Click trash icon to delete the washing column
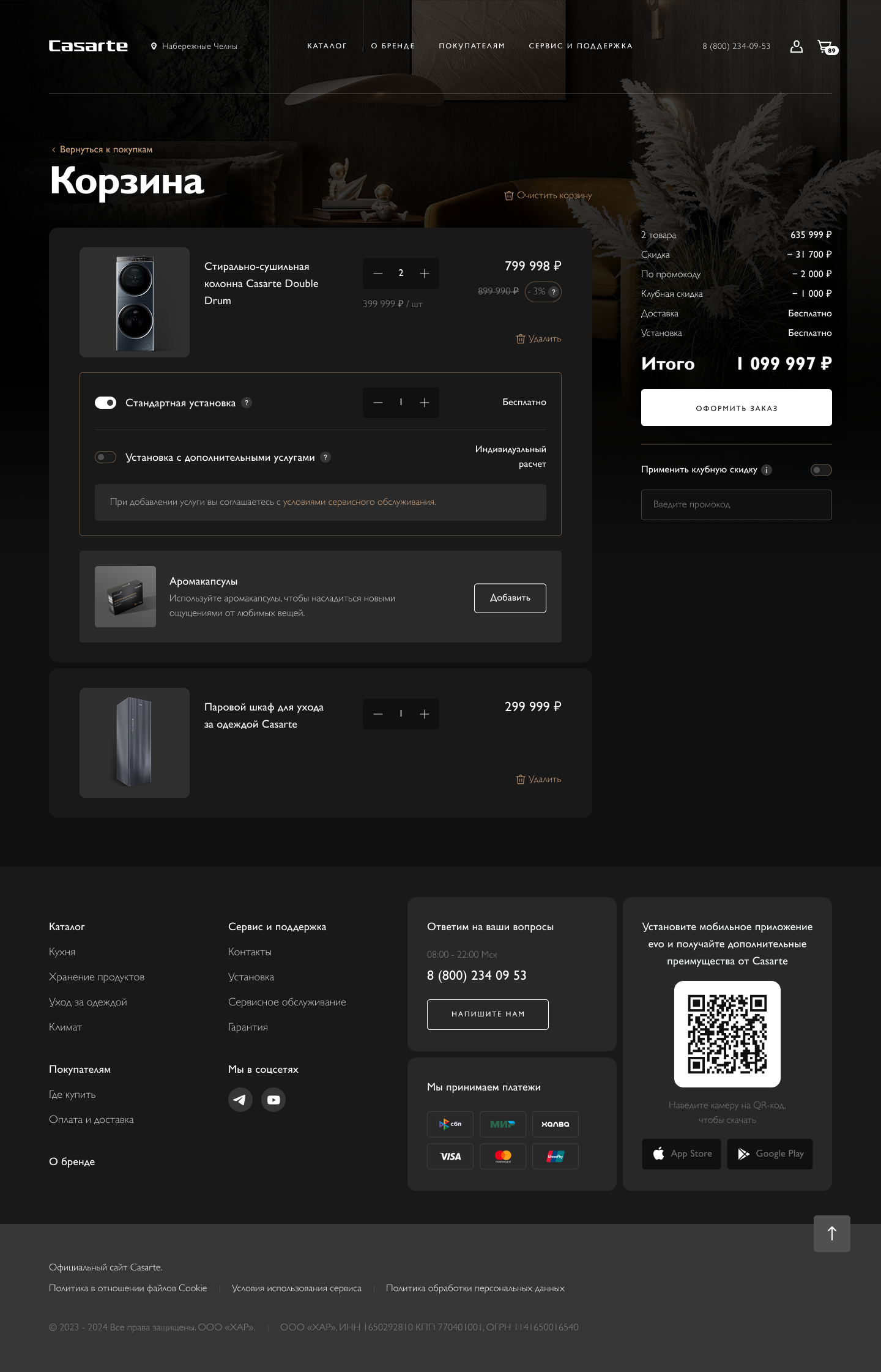Screen dimensions: 881x1372 point(521,338)
